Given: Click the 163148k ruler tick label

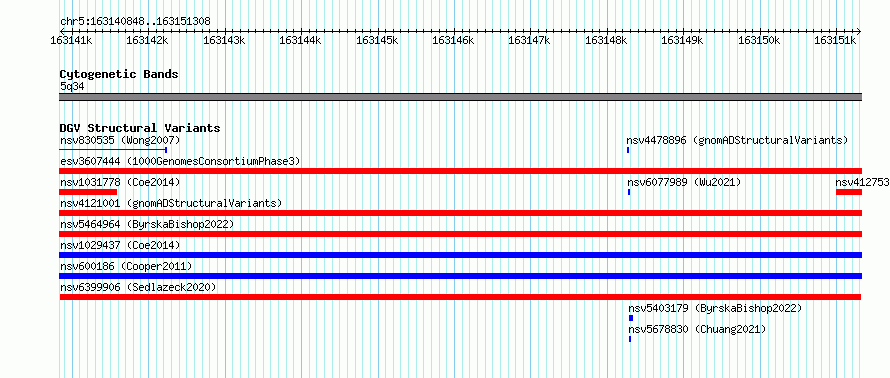Looking at the screenshot, I should coord(607,40).
